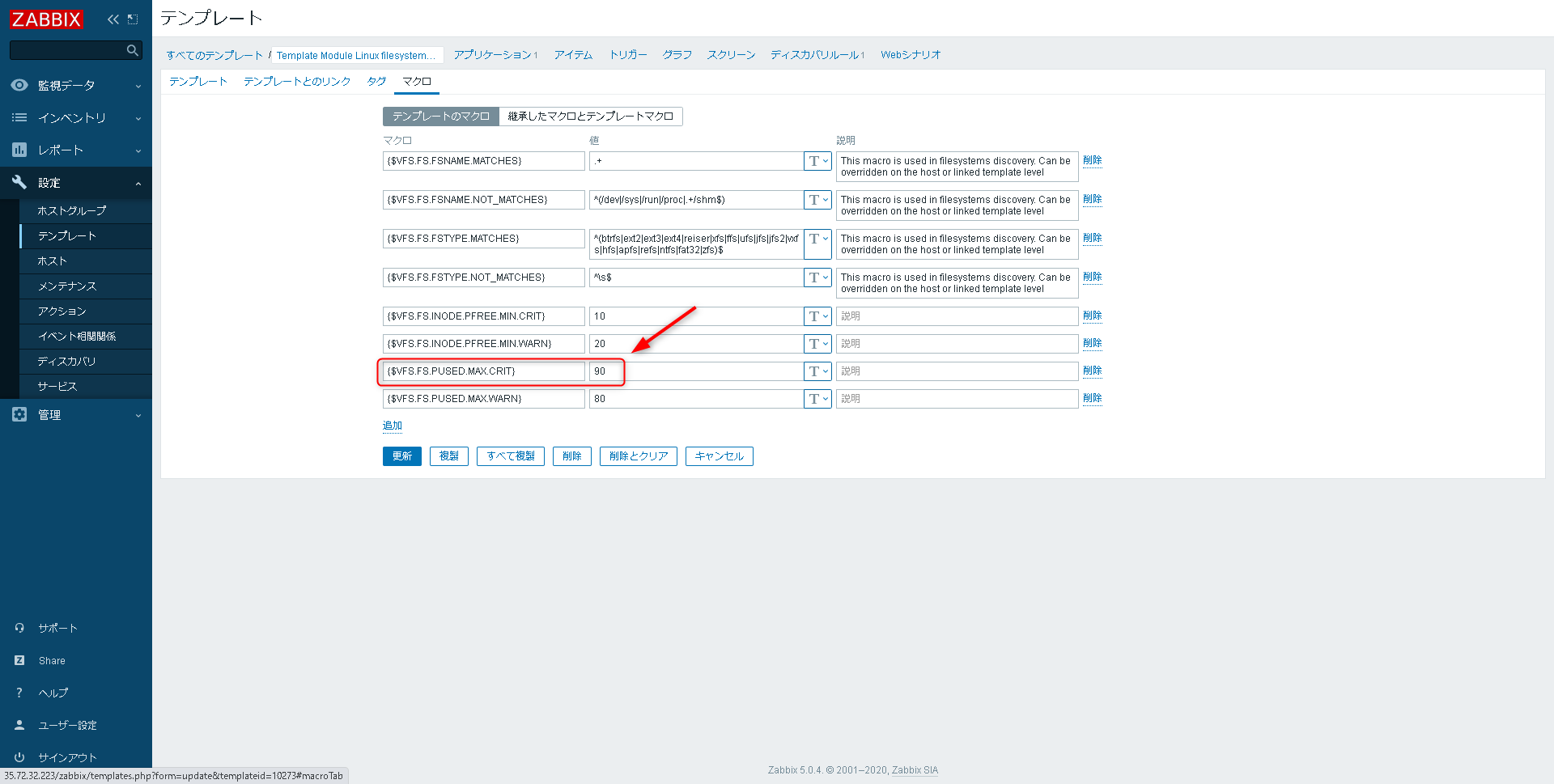Image resolution: width=1554 pixels, height=784 pixels.
Task: Click the headset icon for サポート
Action: click(x=19, y=628)
